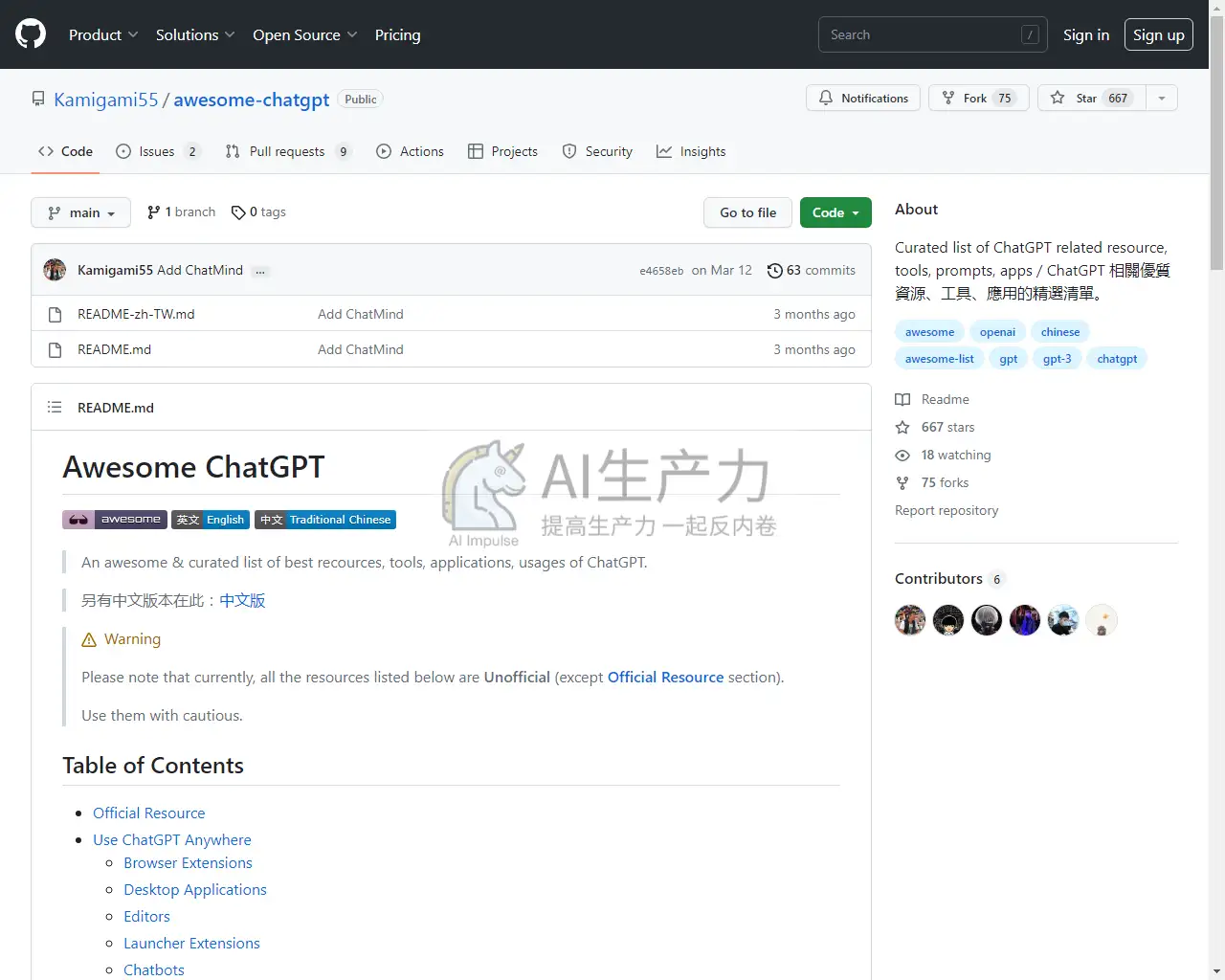The width and height of the screenshot is (1225, 980).
Task: Click README-zh-TW.md file icon
Action: click(x=55, y=314)
